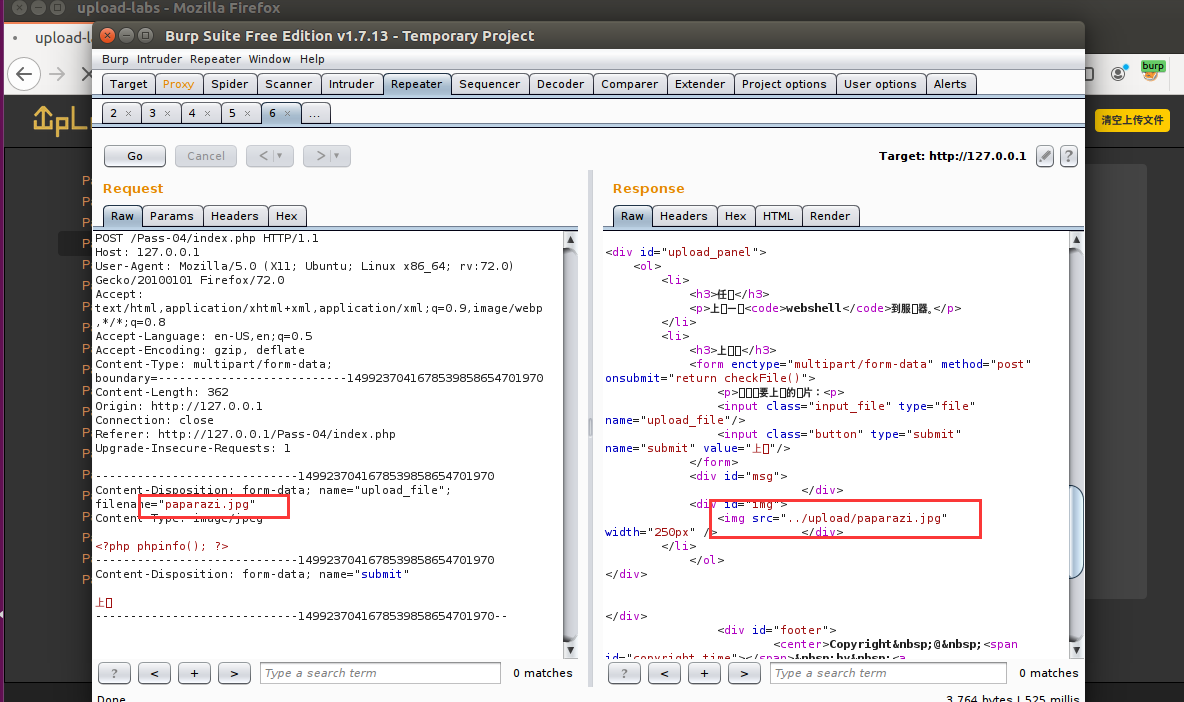
Task: Switch to the Proxy tab
Action: tap(178, 85)
